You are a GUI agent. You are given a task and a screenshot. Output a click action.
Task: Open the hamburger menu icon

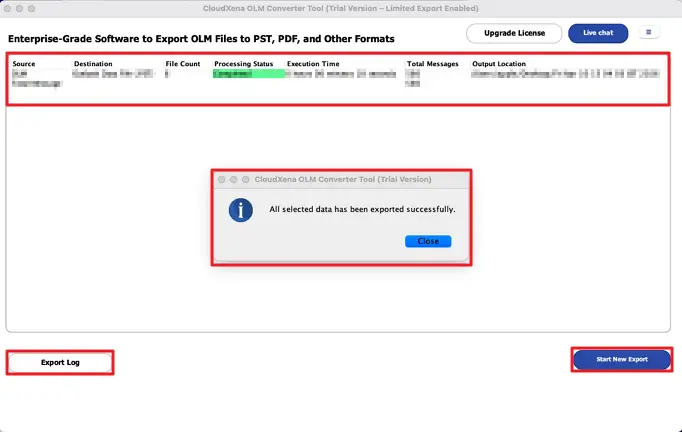(647, 33)
